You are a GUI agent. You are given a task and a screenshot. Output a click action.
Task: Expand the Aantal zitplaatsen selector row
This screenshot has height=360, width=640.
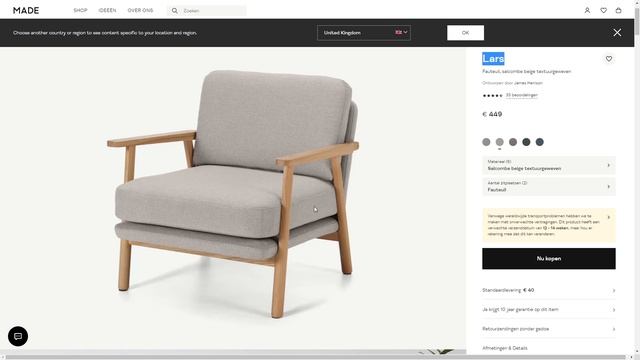coord(549,187)
